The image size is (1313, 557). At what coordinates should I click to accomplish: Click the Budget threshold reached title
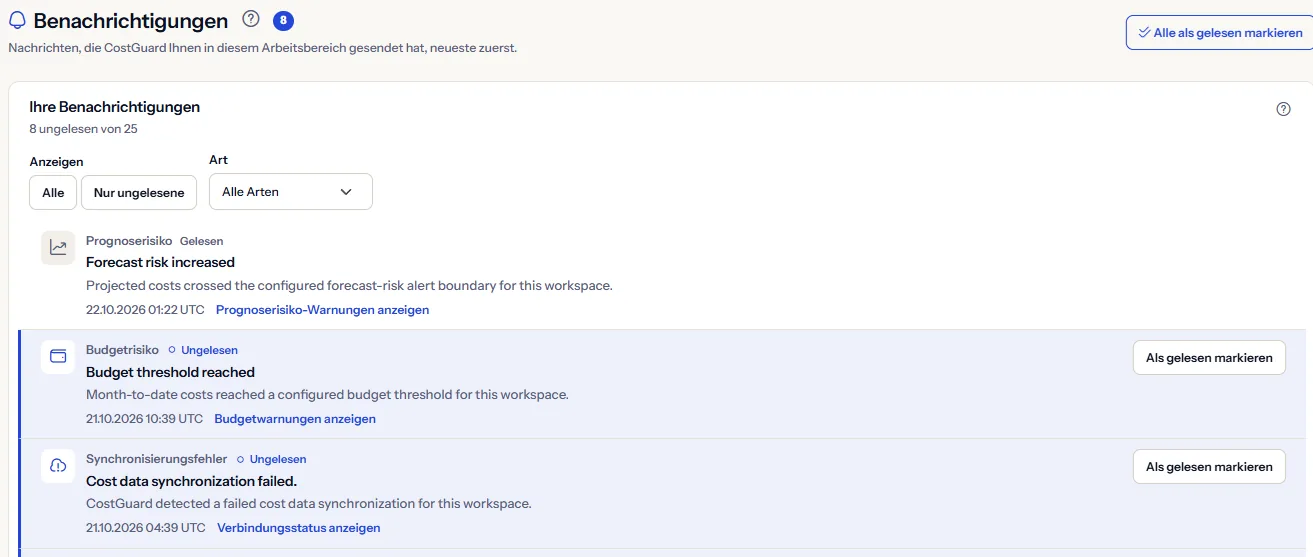(170, 372)
